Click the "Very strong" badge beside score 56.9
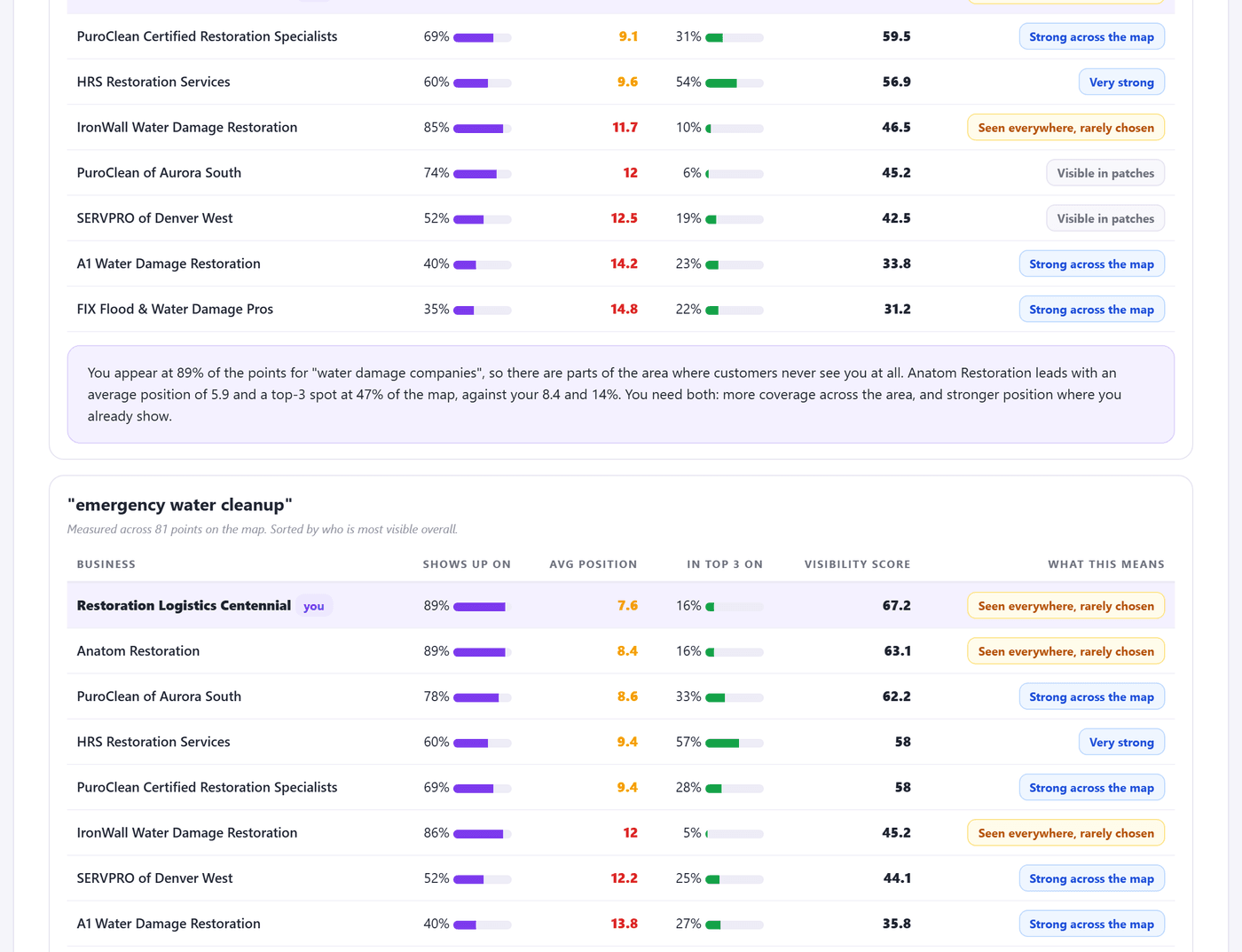Screen dimensions: 1242x952 [x=1121, y=83]
